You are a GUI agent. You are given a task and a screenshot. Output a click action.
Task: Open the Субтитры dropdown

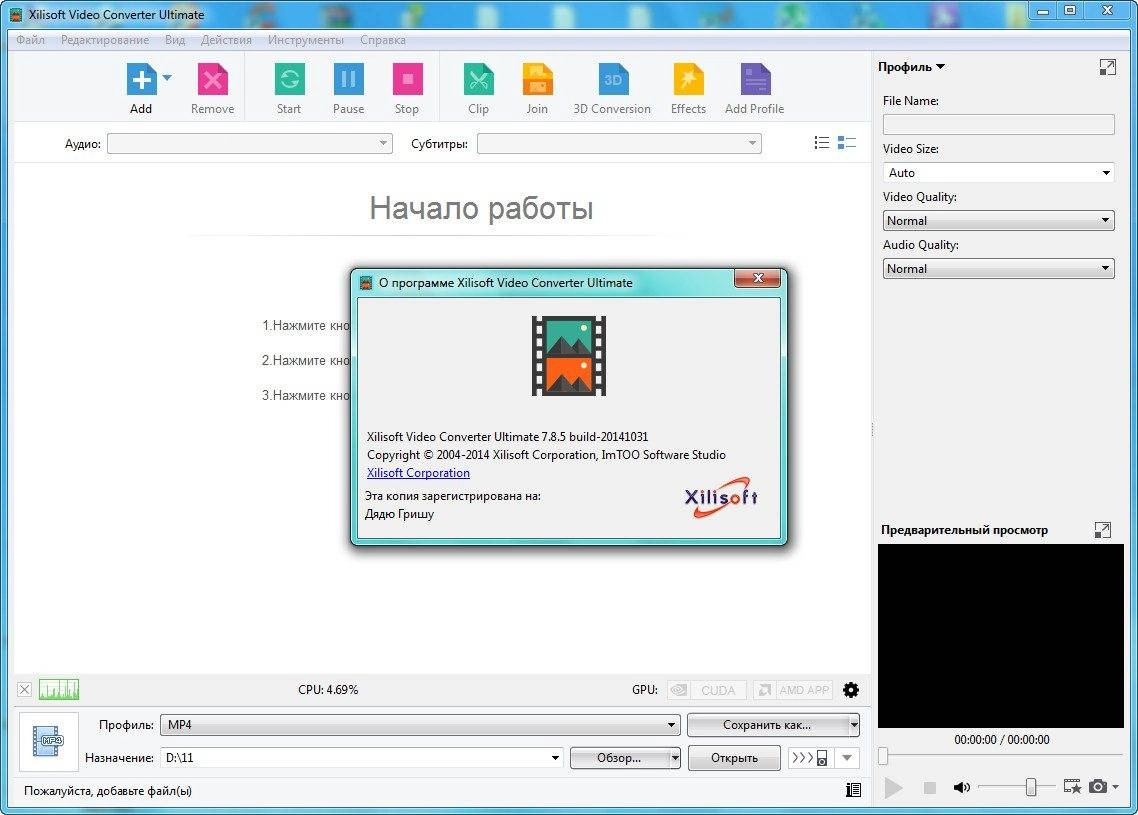(619, 143)
